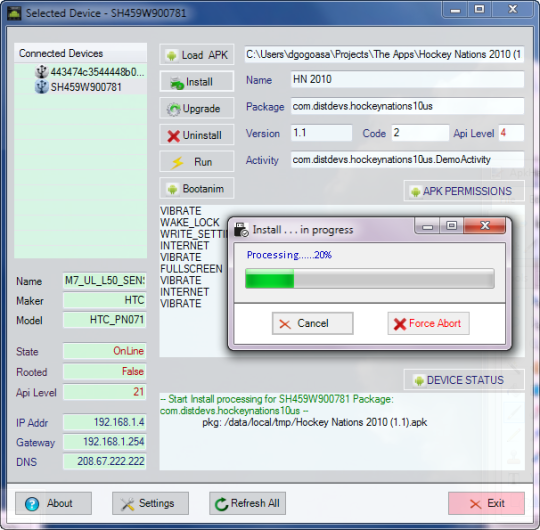
Task: Open the APK PERMISSIONS panel
Action: point(464,191)
